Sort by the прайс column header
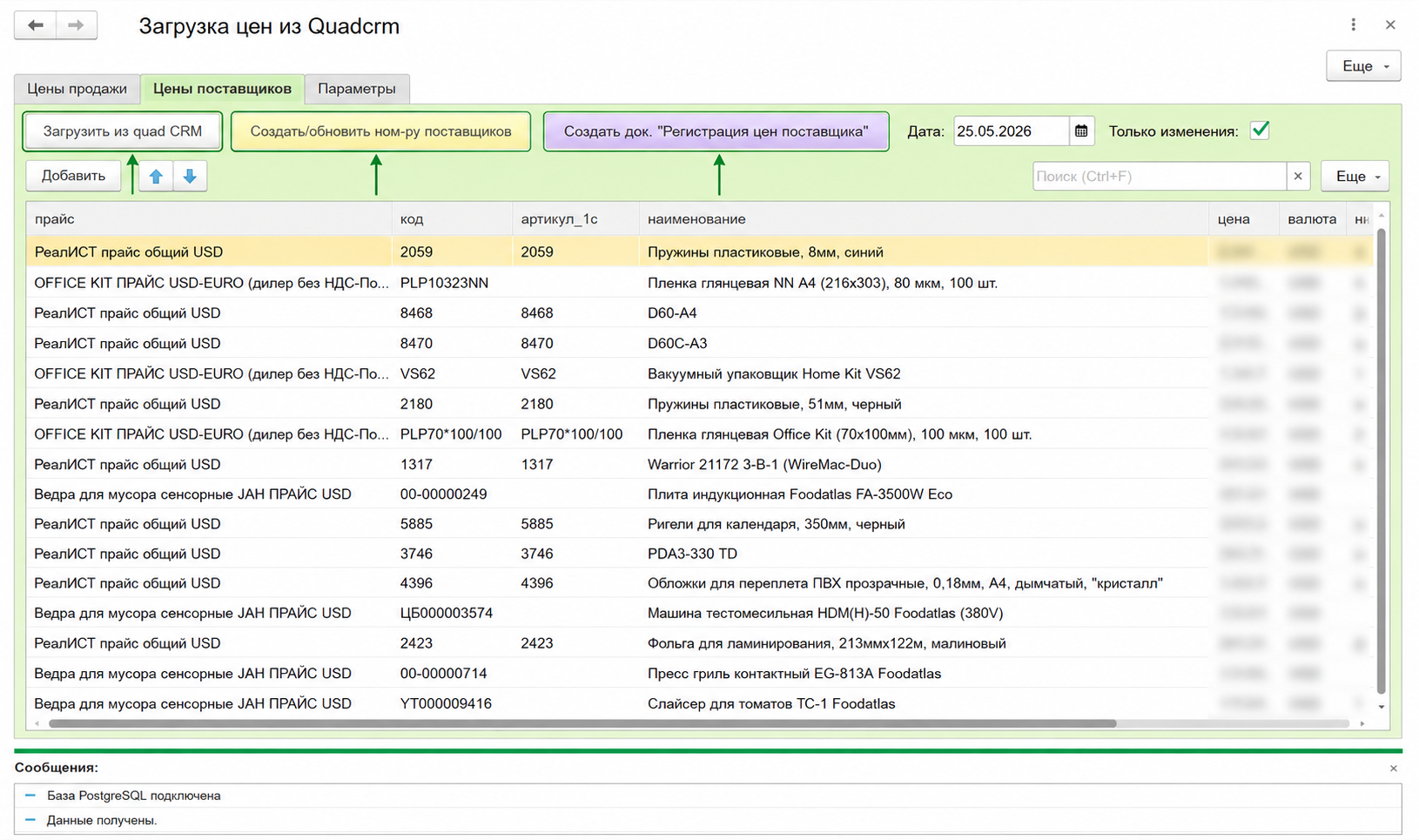 [x=209, y=219]
